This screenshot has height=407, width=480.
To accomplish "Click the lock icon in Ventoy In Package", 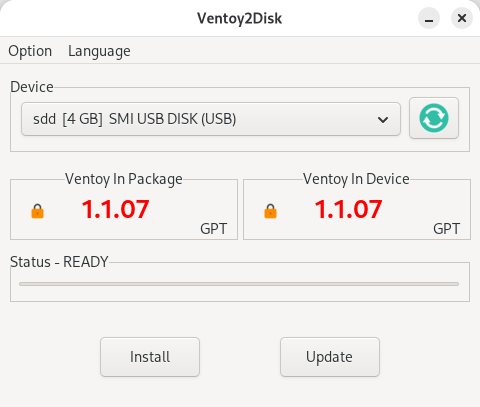I will point(38,211).
